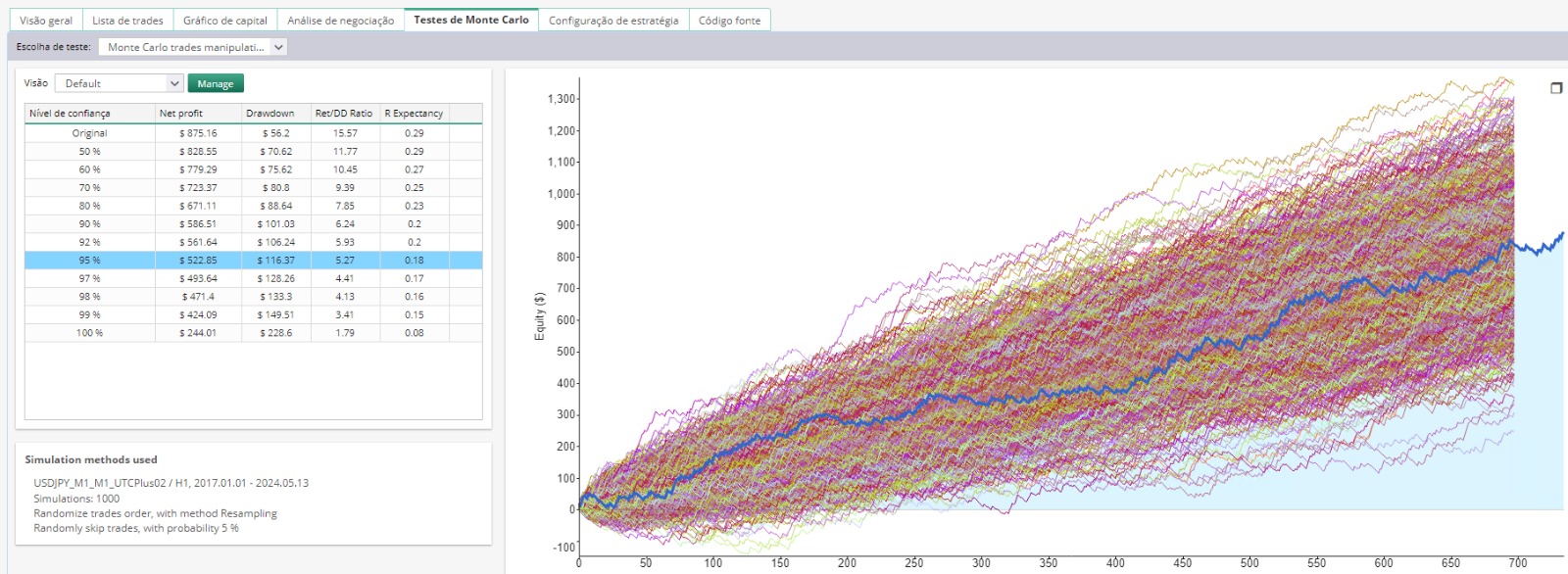1568x574 pixels.
Task: Sort by the R Expectancy column header
Action: click(415, 114)
